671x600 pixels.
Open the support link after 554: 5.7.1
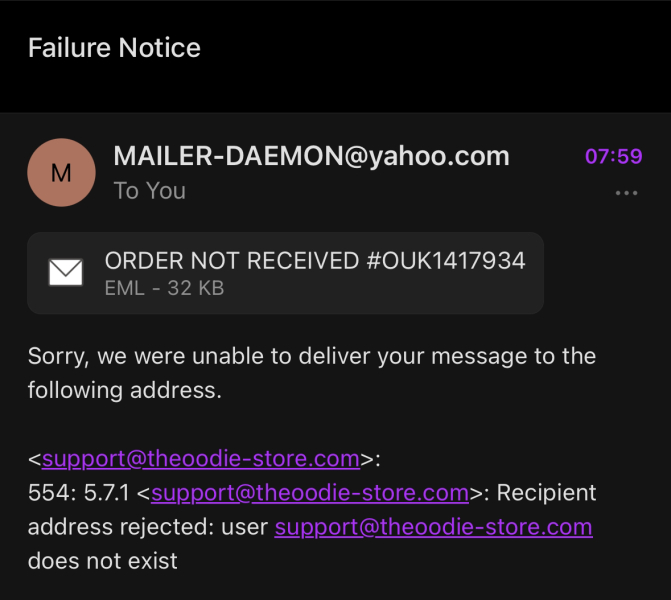[x=310, y=492]
